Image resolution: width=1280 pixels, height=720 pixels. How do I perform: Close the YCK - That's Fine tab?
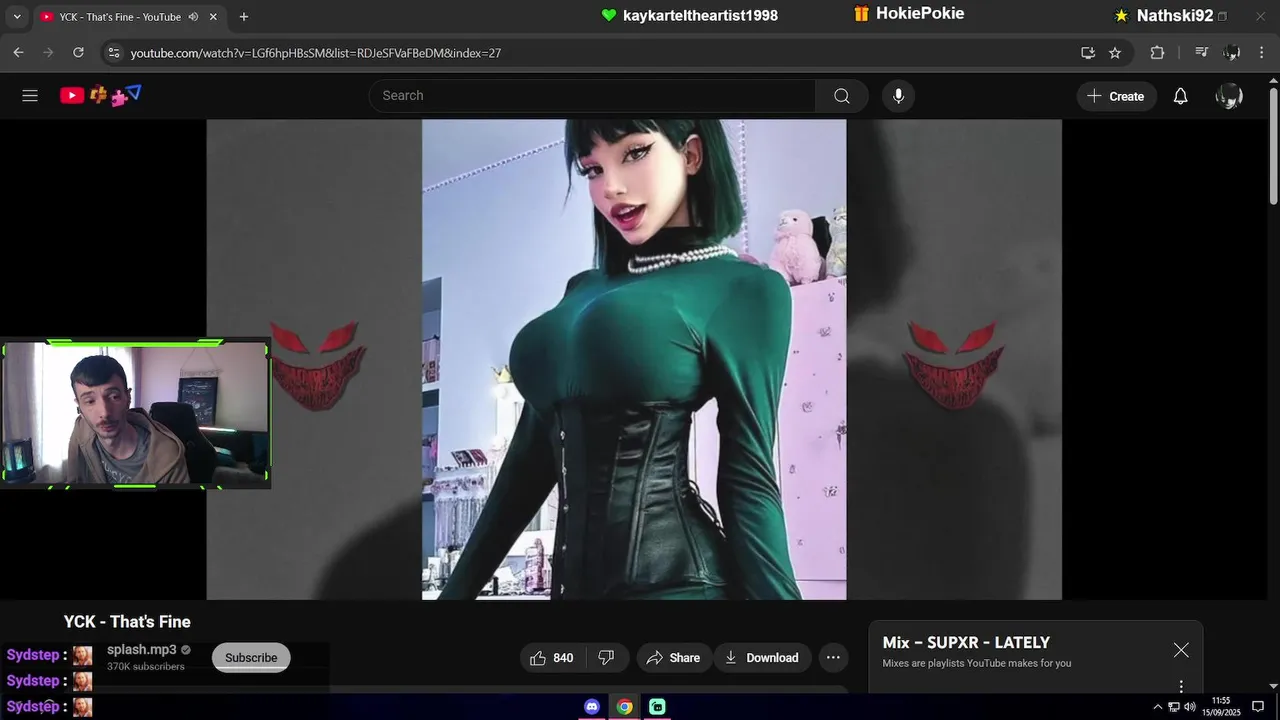[213, 17]
